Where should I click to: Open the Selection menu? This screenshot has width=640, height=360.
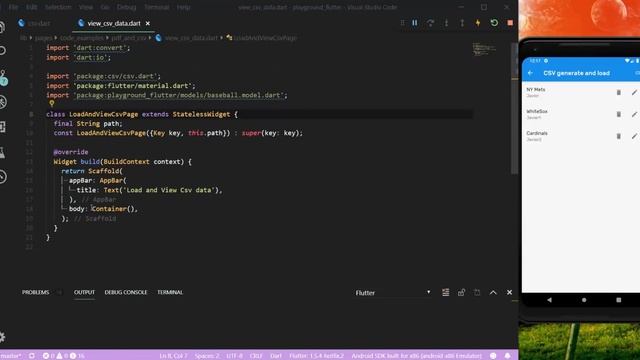pyautogui.click(x=58, y=7)
